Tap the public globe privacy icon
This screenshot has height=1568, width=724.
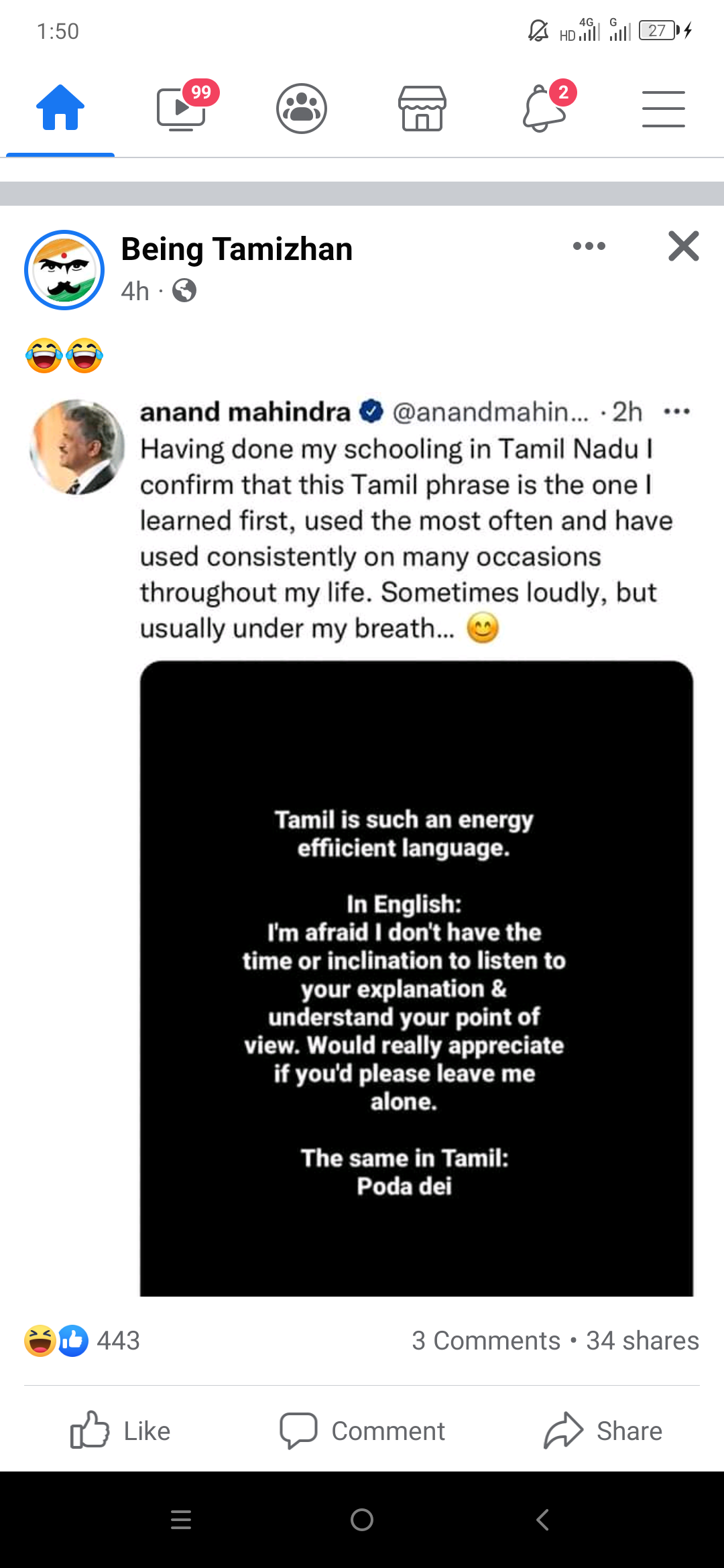coord(184,291)
